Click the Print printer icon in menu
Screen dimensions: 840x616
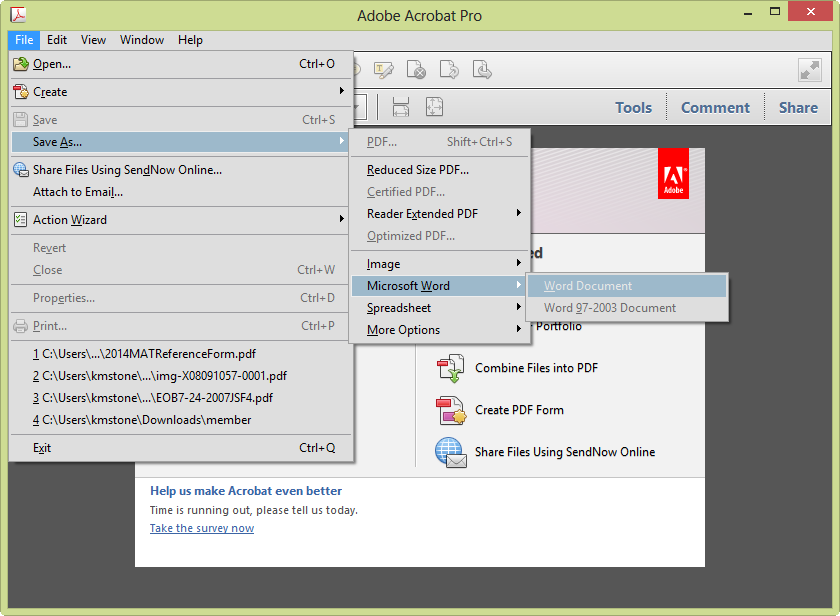(20, 326)
